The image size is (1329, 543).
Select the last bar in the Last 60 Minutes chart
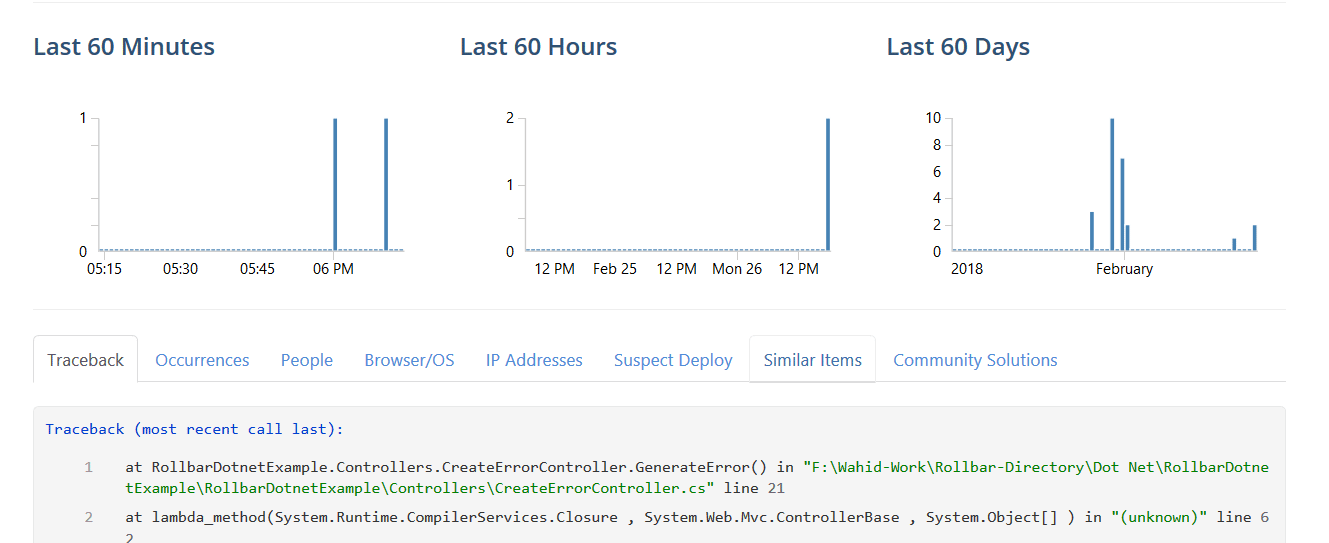(x=386, y=185)
